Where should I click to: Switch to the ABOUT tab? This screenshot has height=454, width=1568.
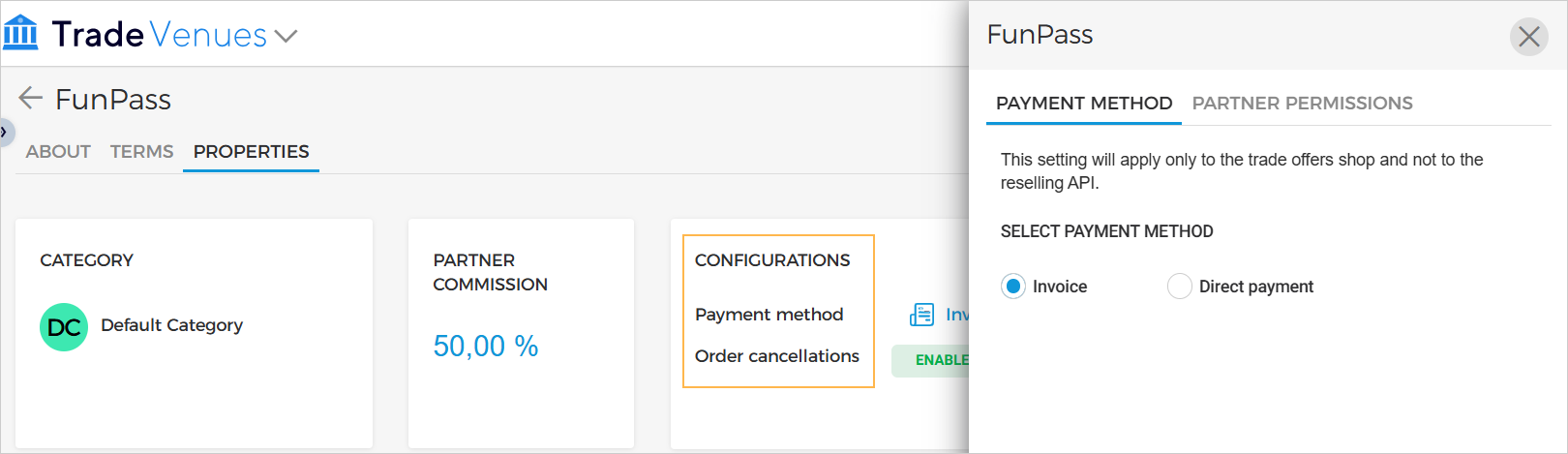(58, 152)
